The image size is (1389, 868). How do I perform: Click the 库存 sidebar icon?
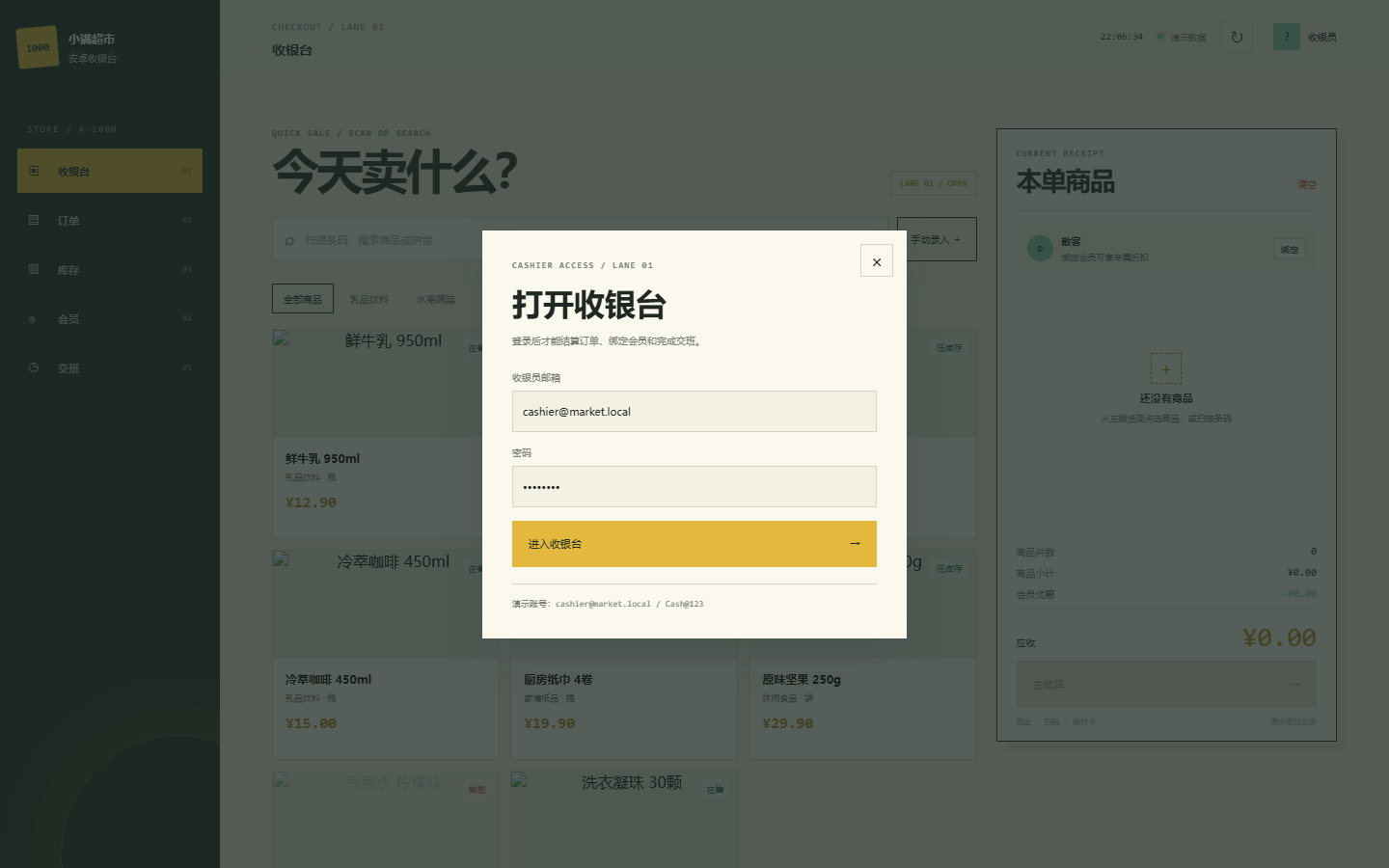coord(34,269)
